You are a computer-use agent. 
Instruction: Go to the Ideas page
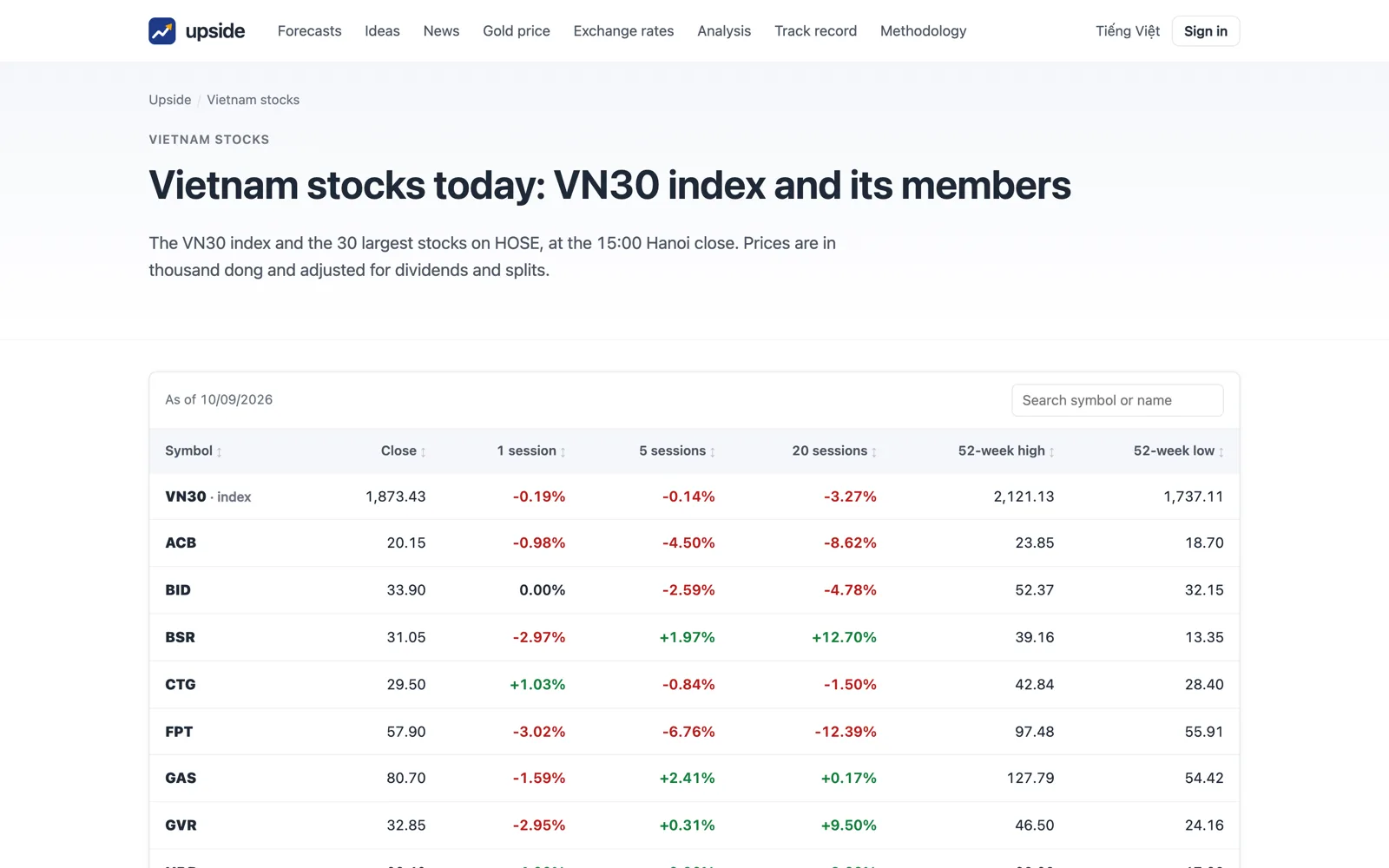[382, 31]
